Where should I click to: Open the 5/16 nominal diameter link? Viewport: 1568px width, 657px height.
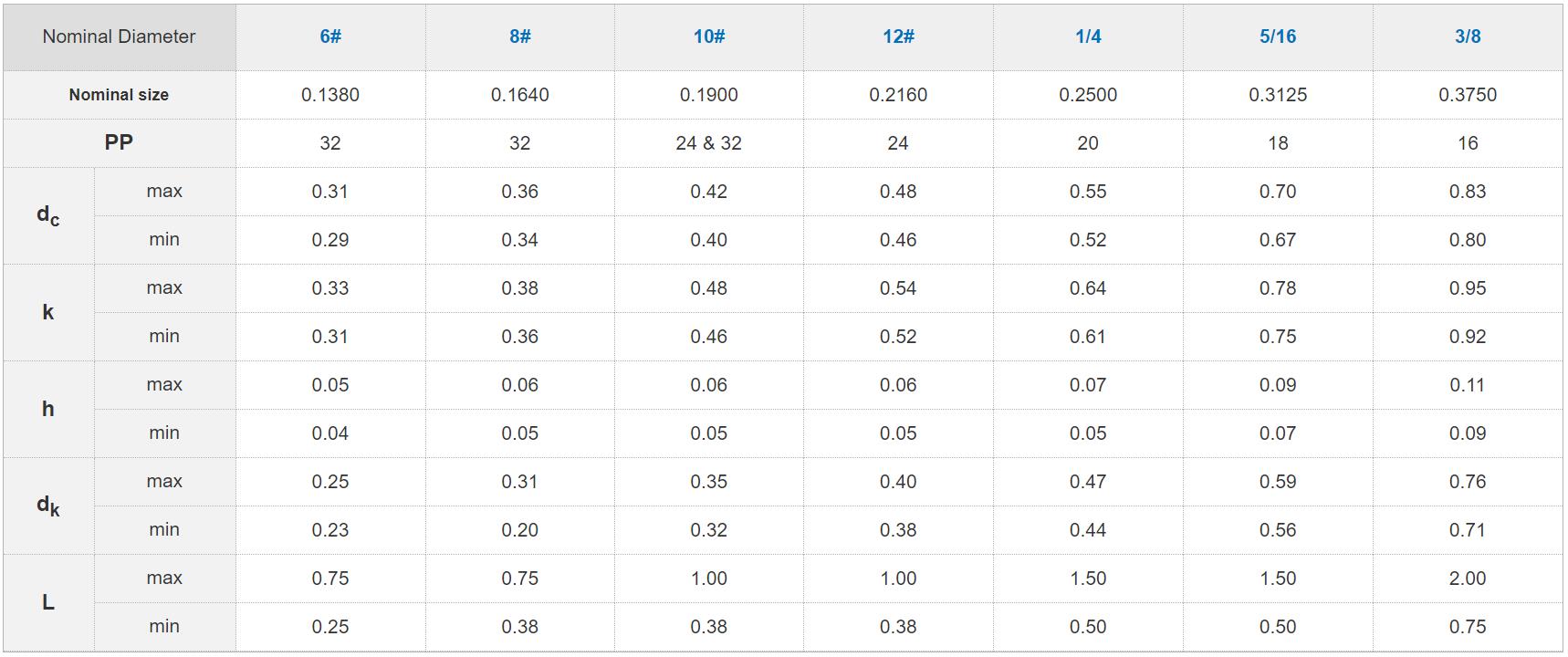click(1278, 36)
